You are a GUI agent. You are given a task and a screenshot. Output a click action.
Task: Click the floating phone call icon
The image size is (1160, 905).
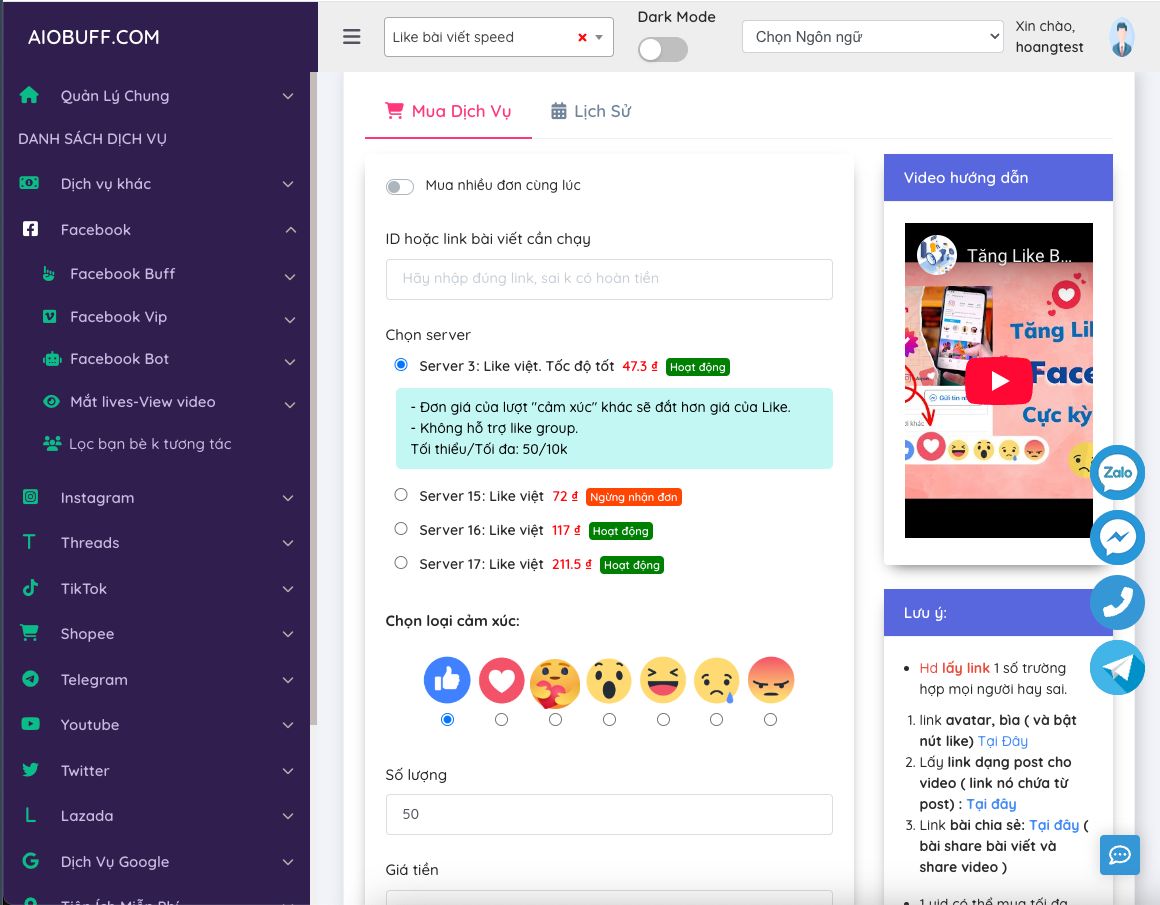point(1117,602)
